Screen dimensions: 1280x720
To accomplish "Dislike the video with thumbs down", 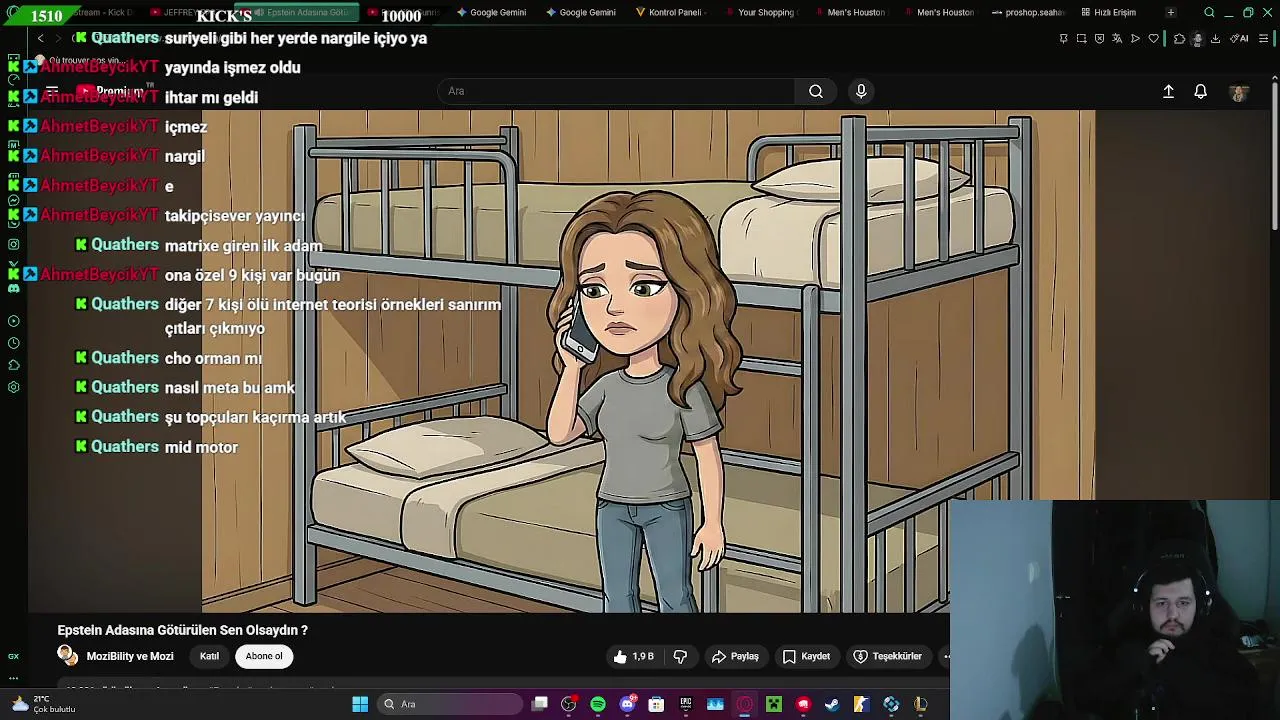I will (680, 656).
